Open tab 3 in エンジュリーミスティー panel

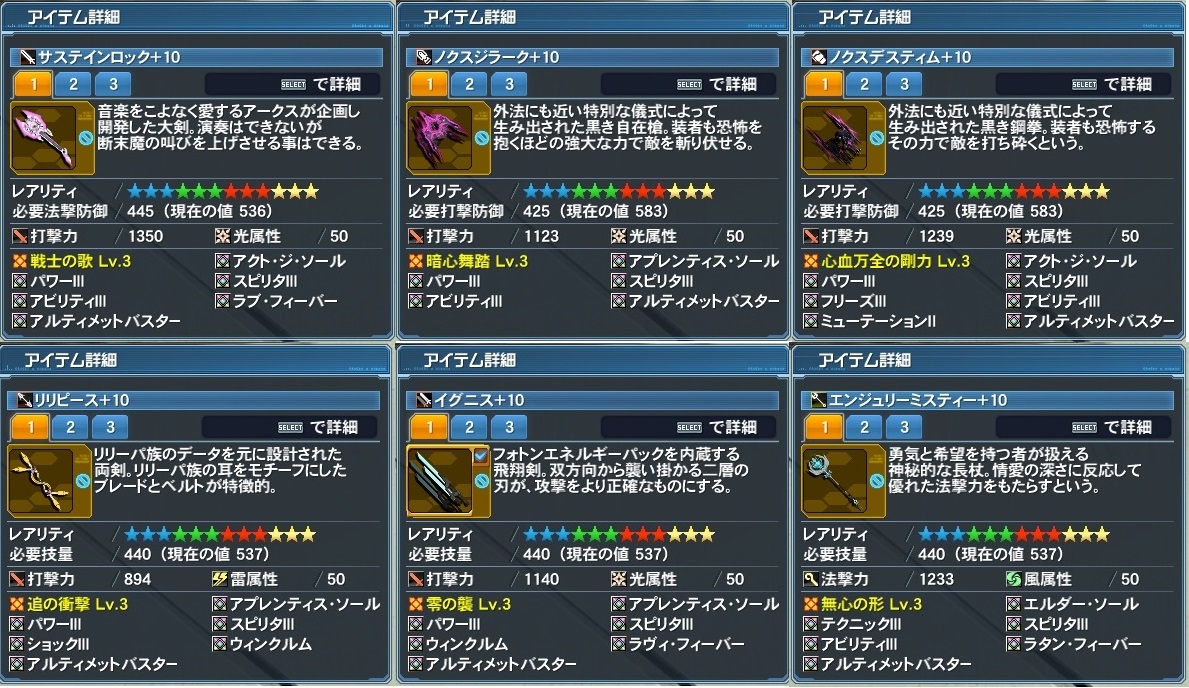(904, 427)
